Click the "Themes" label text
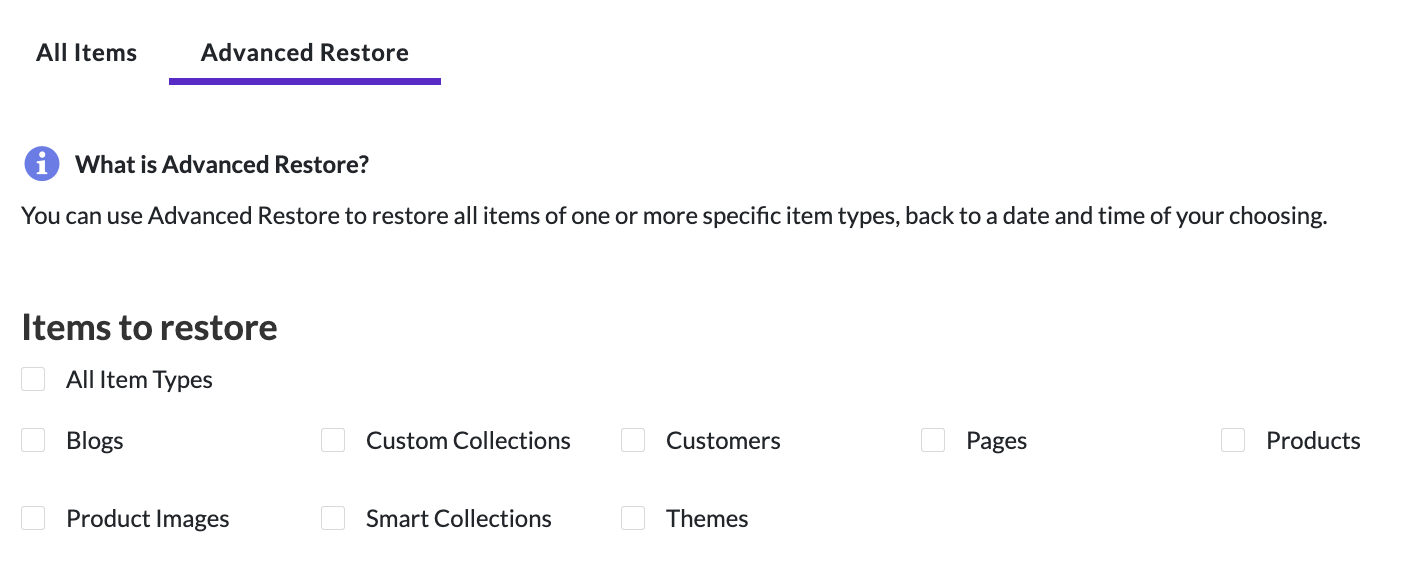The height and width of the screenshot is (584, 1408). [707, 519]
